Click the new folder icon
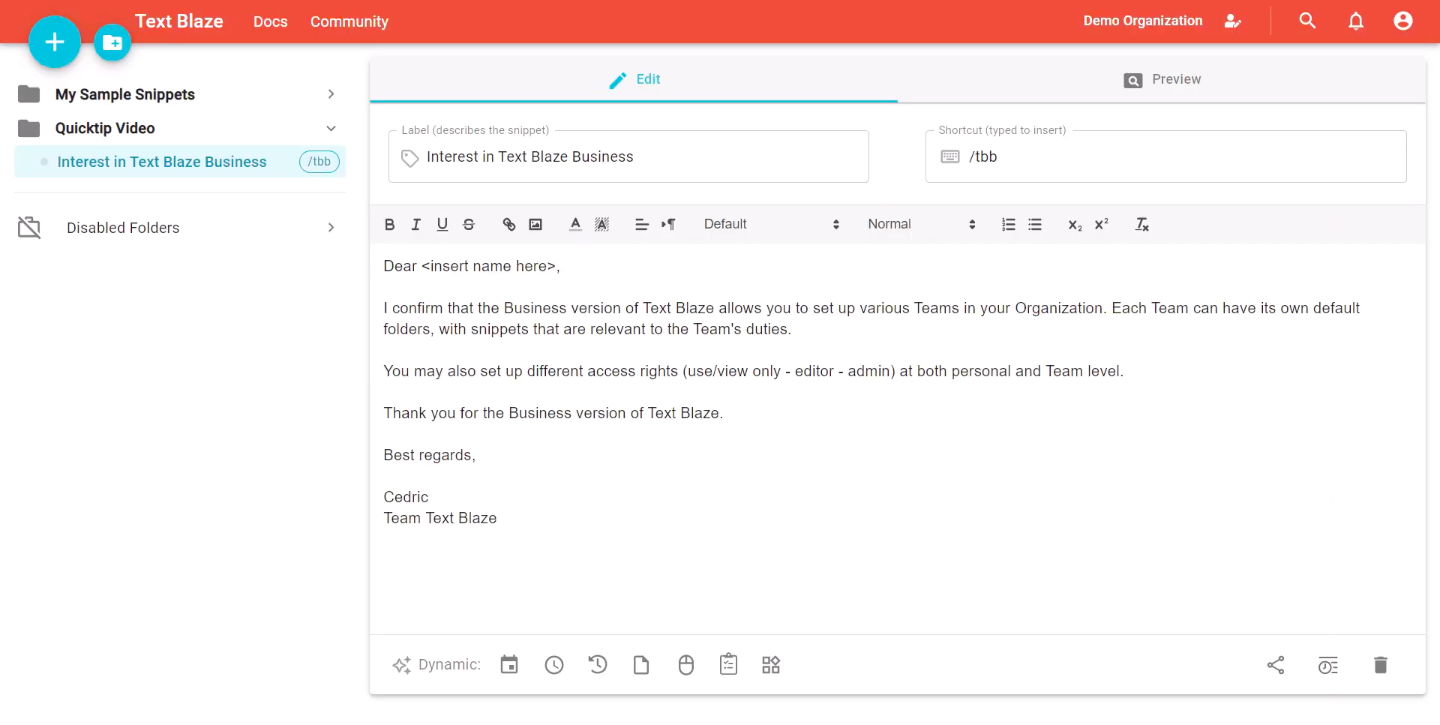1440x725 pixels. pos(113,43)
